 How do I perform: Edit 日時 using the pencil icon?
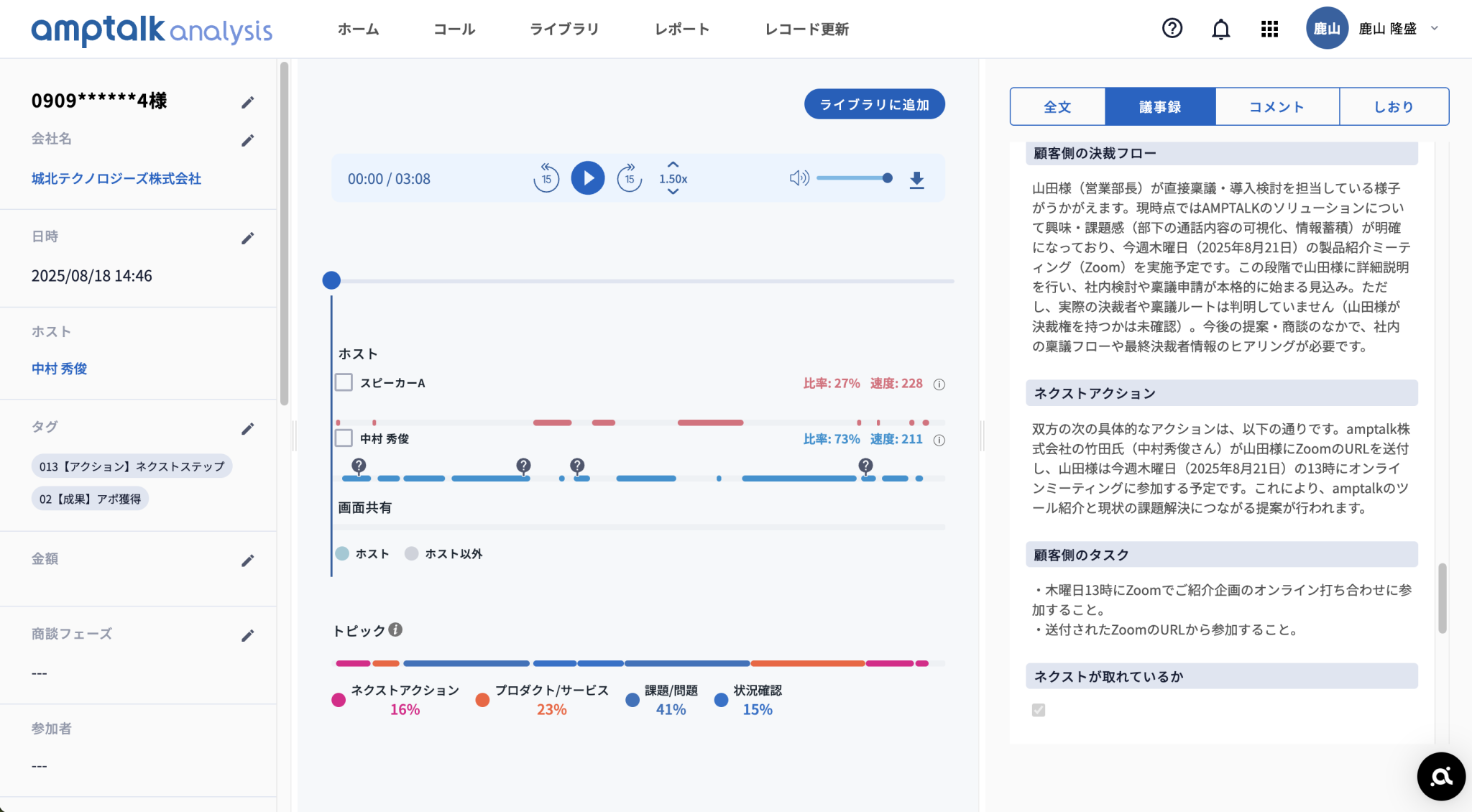249,237
